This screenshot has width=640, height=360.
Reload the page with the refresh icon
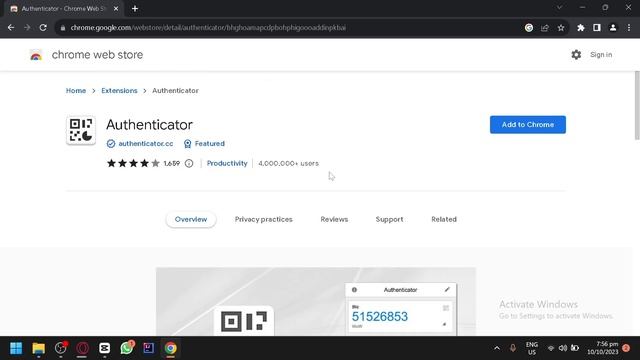tap(43, 28)
